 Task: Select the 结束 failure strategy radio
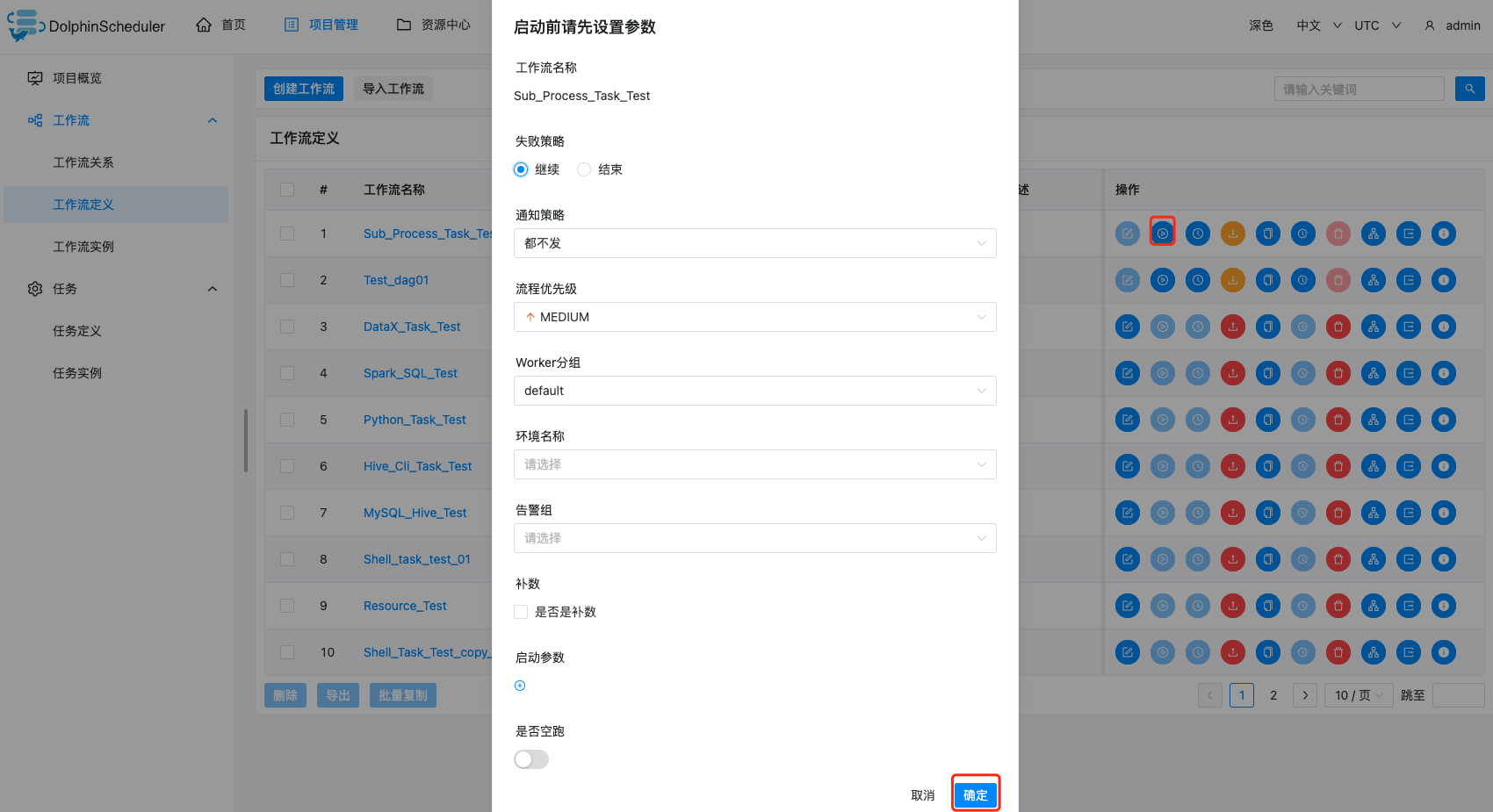point(584,169)
